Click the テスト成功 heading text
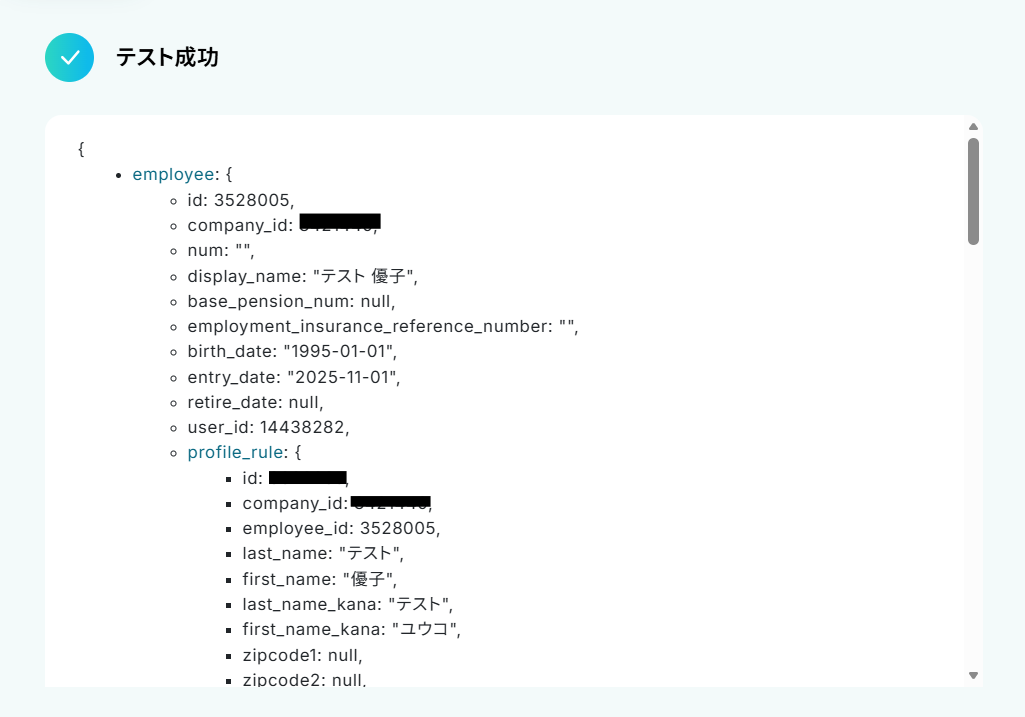1025x717 pixels. (x=167, y=58)
